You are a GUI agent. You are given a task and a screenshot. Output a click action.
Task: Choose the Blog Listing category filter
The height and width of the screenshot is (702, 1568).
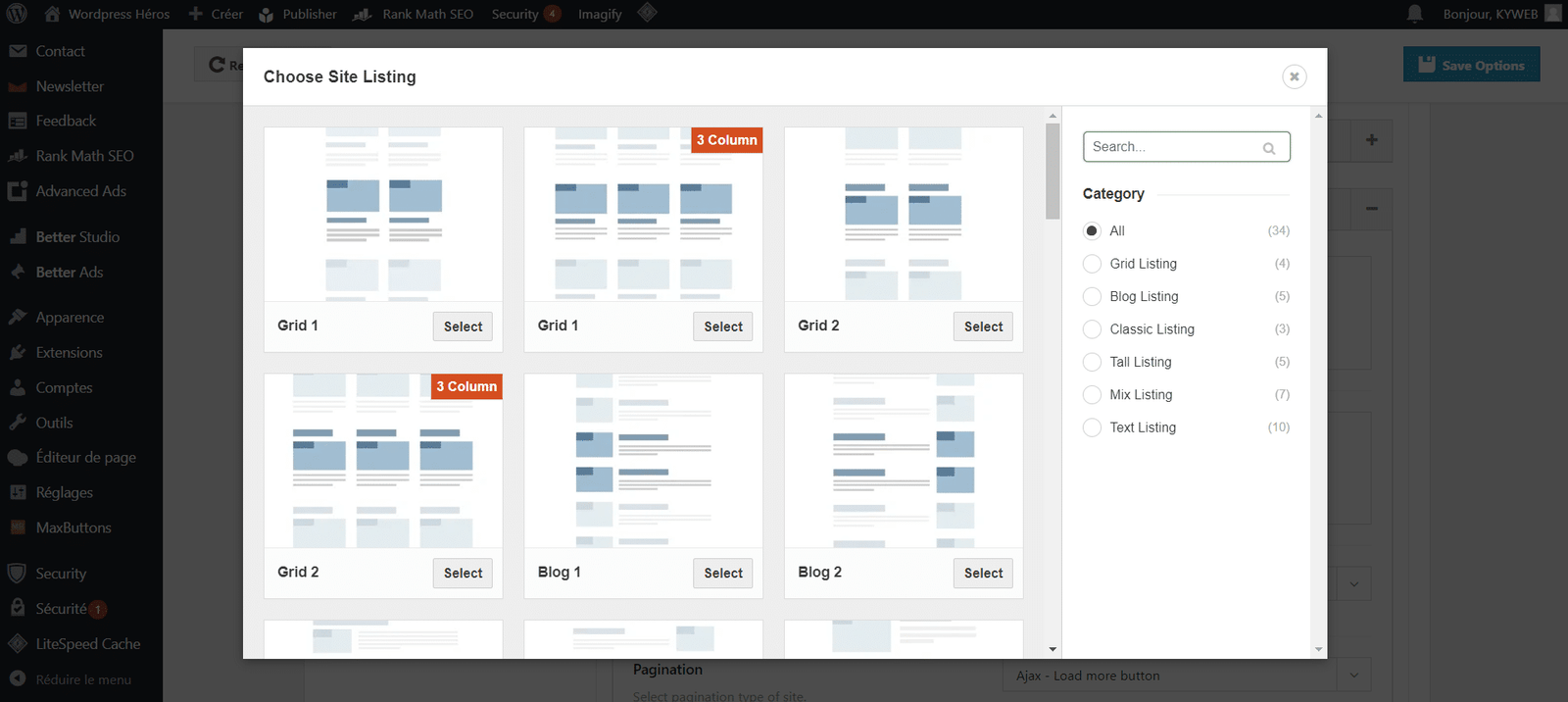pos(1092,296)
